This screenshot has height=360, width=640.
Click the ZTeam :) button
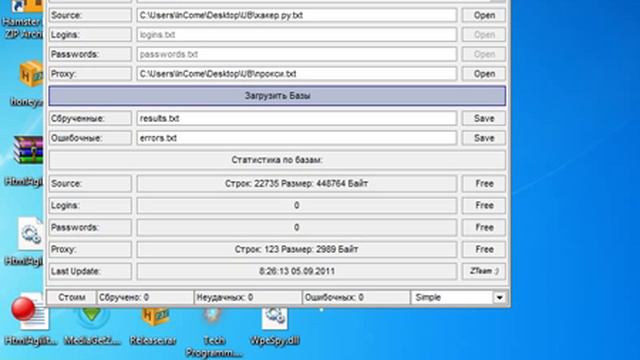[484, 271]
